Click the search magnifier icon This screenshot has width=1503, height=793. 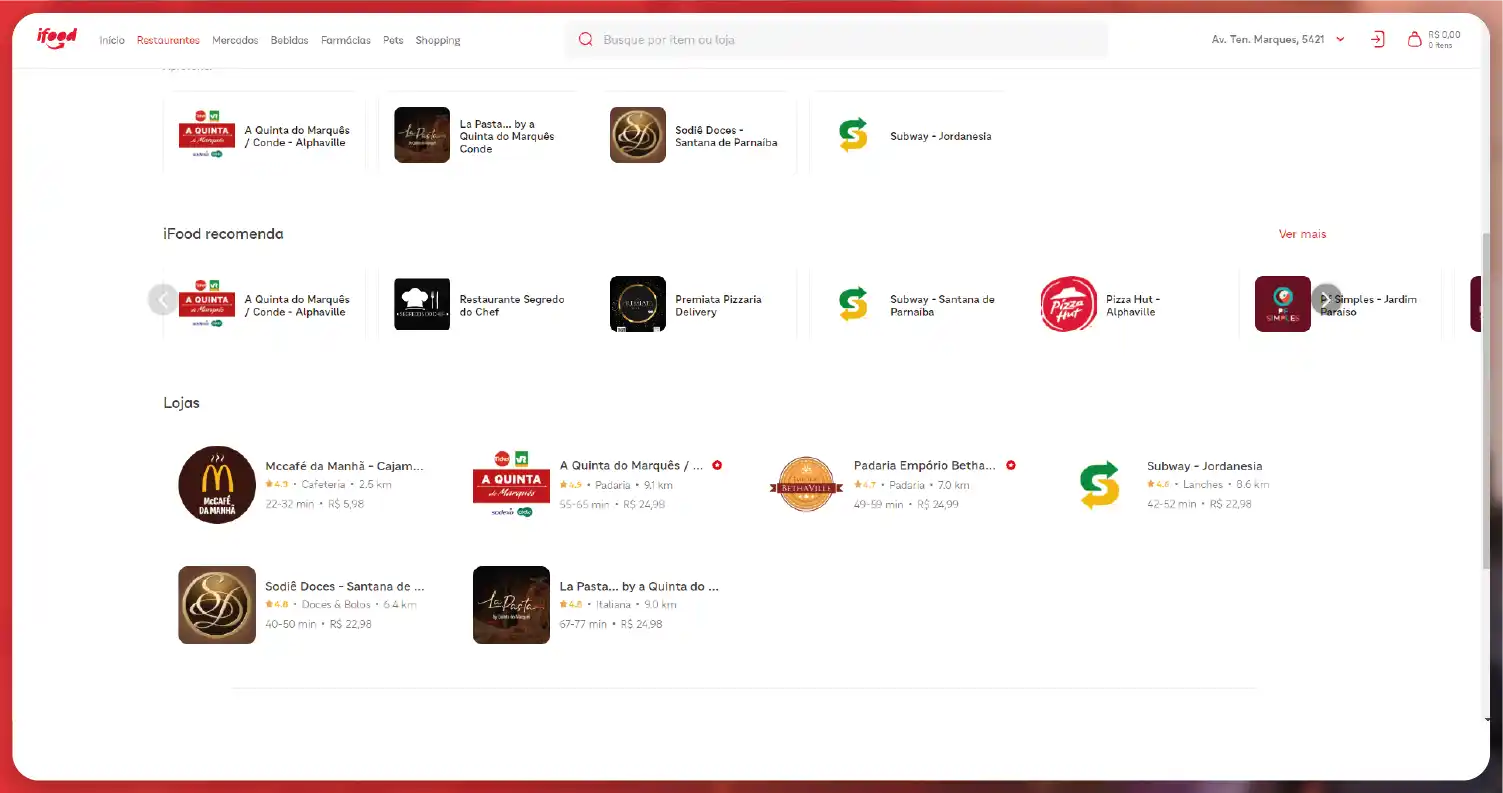[x=586, y=40]
